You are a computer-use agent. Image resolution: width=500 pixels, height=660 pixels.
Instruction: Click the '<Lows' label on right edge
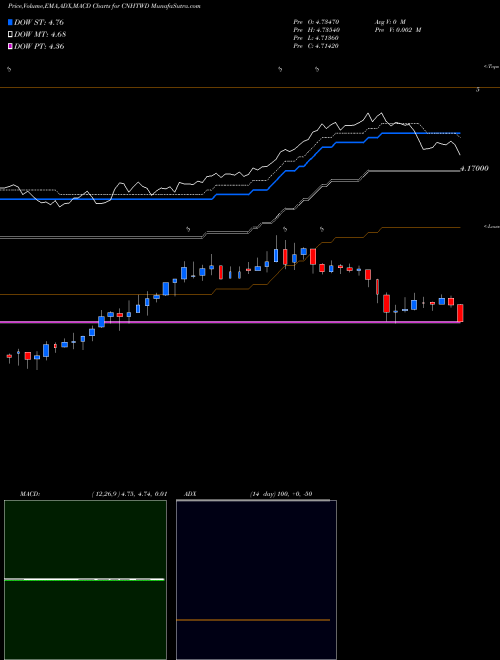491,226
